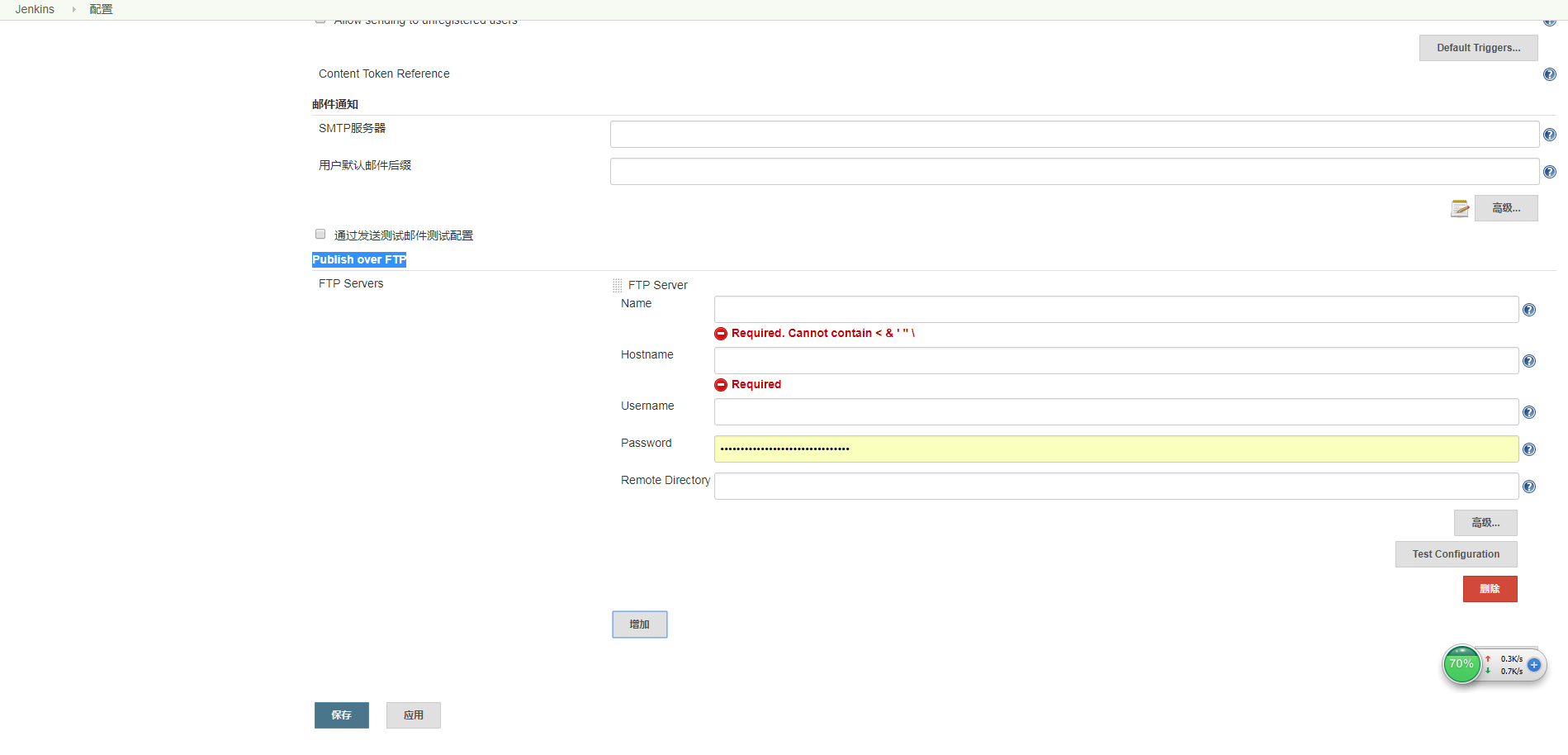Expand email notification 高级 advanced settings
Viewport: 1568px width, 755px height.
[1505, 208]
